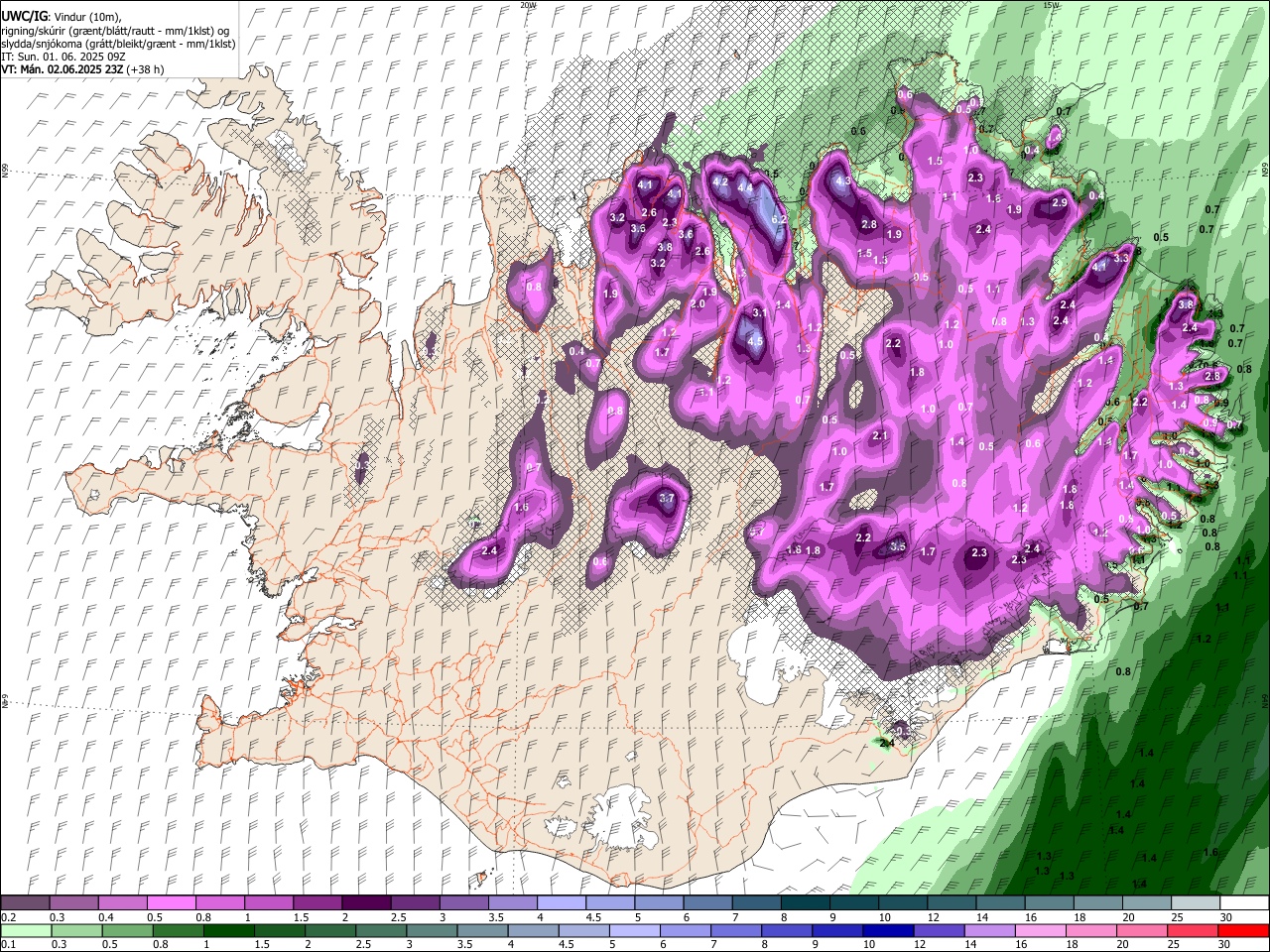Click the darkest purple 0.2 snow-scale swatch
The height and width of the screenshot is (952, 1270).
25,903
